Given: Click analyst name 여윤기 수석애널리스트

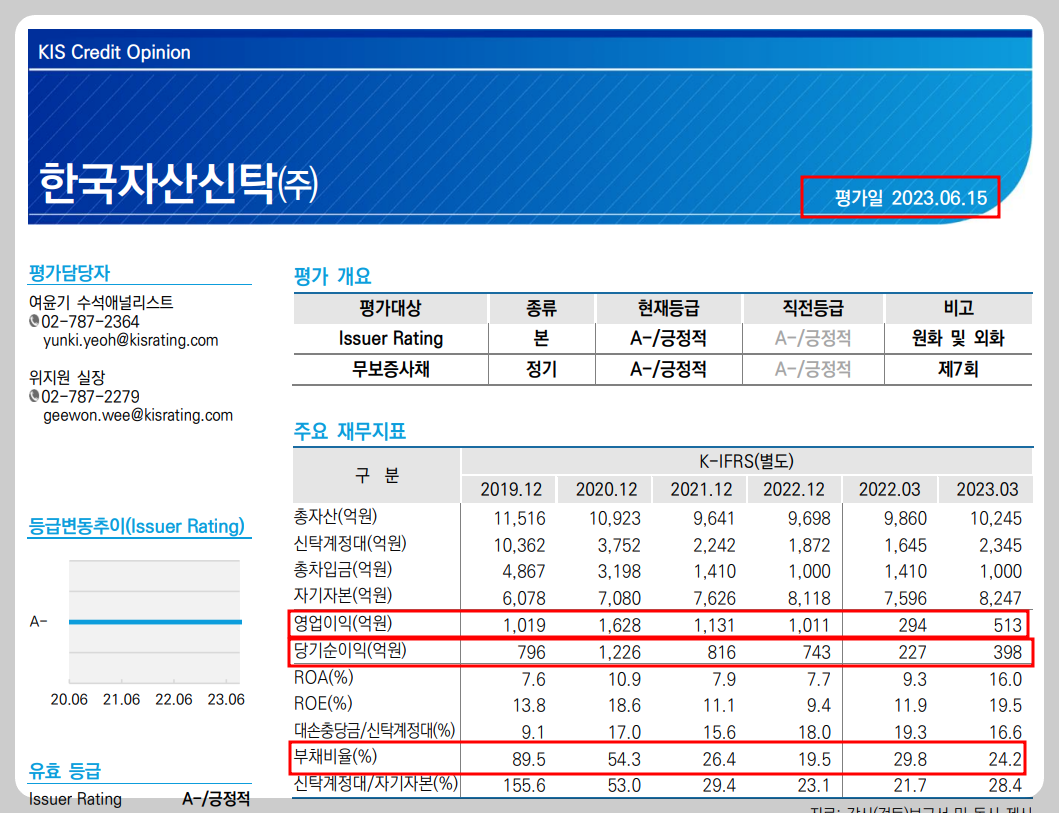Looking at the screenshot, I should coord(101,302).
